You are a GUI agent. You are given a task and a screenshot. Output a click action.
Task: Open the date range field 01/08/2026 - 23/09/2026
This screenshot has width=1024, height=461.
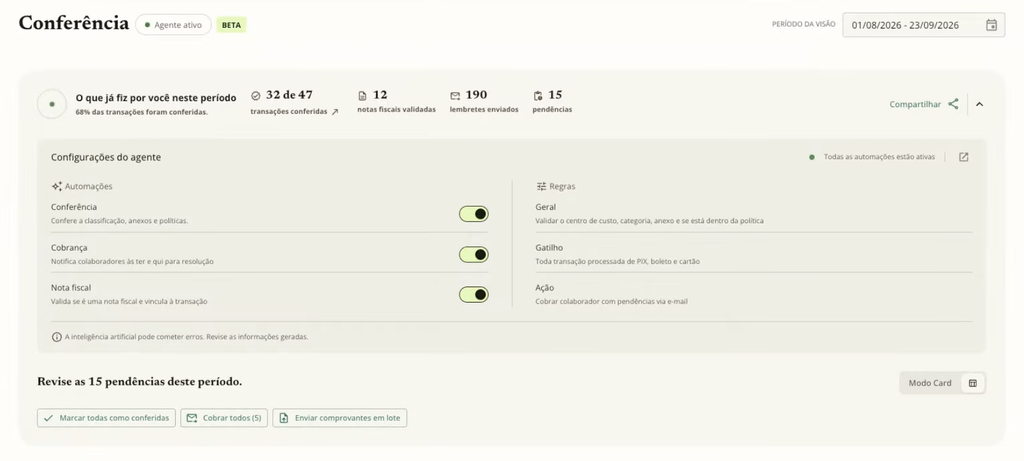923,25
